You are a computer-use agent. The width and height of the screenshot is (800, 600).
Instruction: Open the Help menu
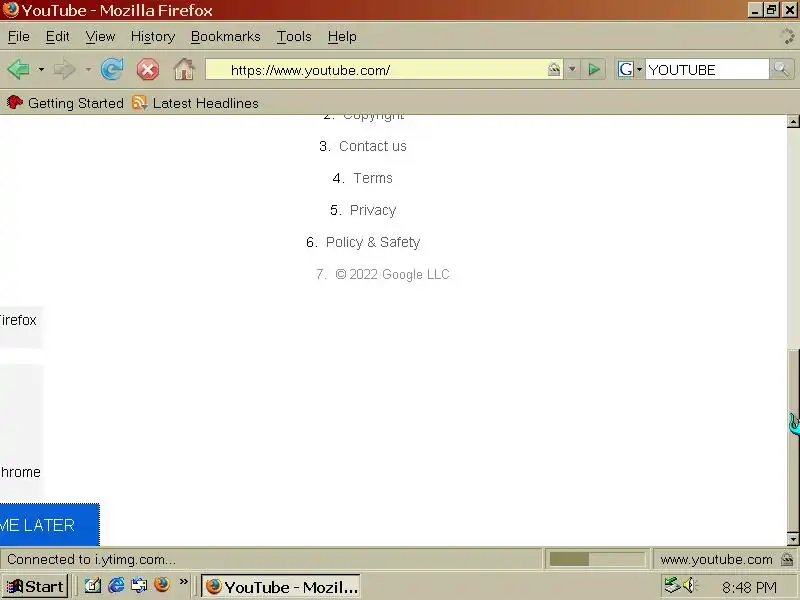coord(342,37)
